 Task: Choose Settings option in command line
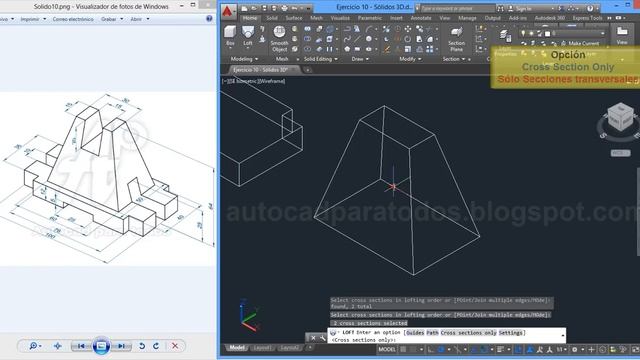(x=511, y=333)
